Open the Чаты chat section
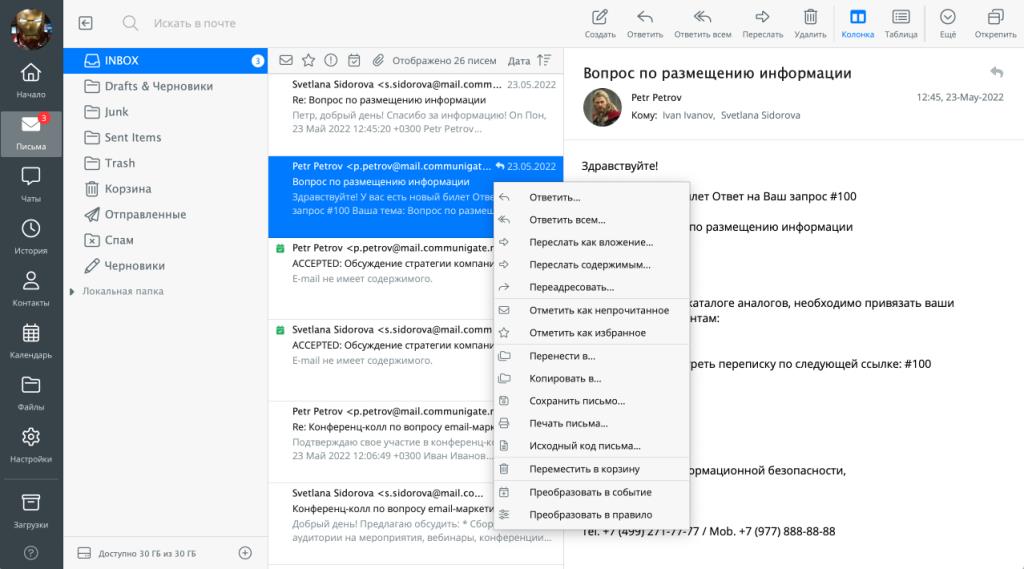 pos(31,184)
